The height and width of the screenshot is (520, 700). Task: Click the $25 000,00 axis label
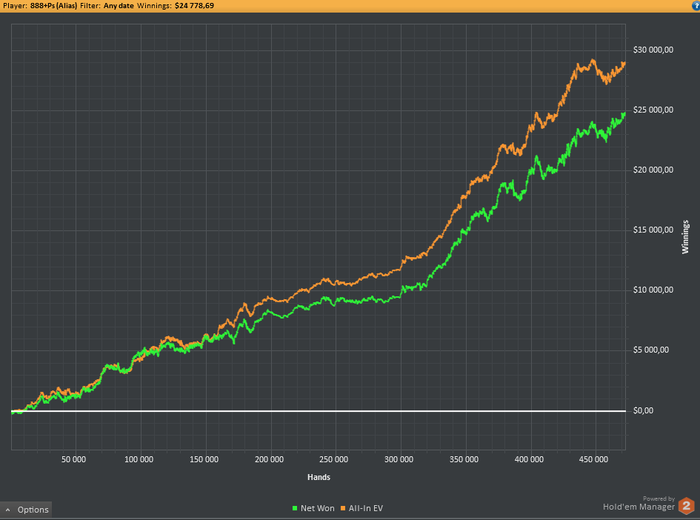653,110
